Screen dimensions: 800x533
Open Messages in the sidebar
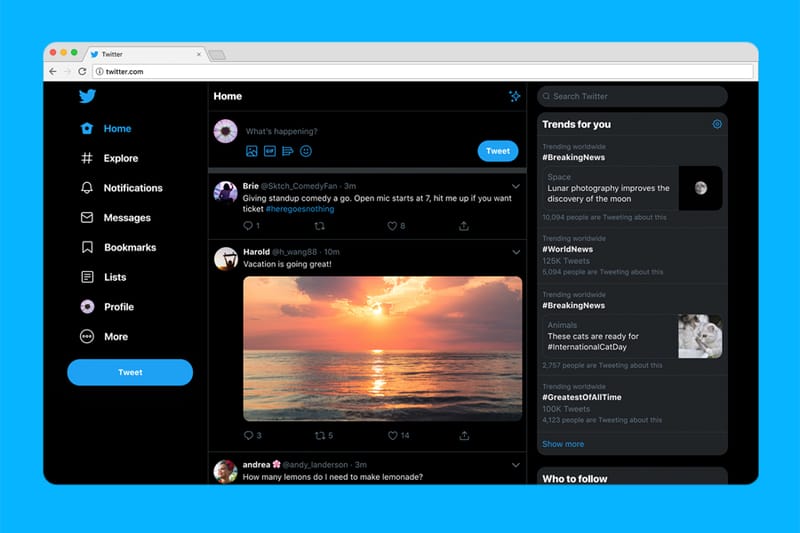tap(116, 218)
